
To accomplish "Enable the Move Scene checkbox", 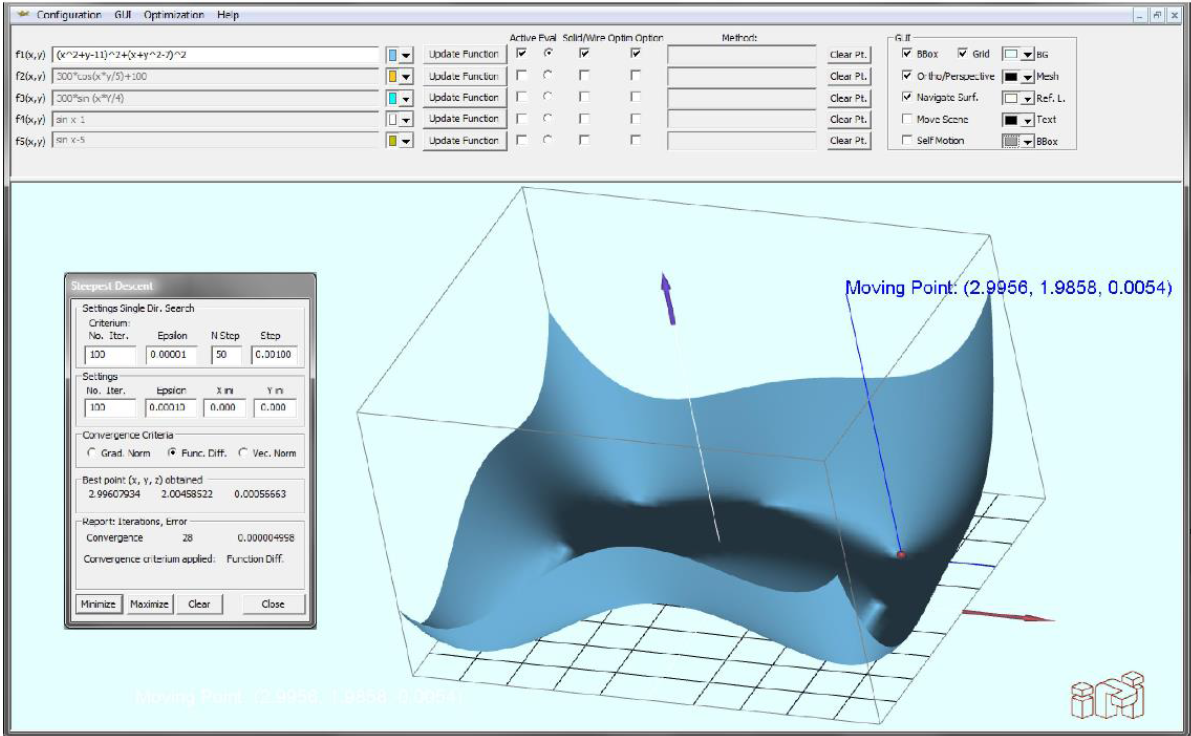I will tap(907, 119).
